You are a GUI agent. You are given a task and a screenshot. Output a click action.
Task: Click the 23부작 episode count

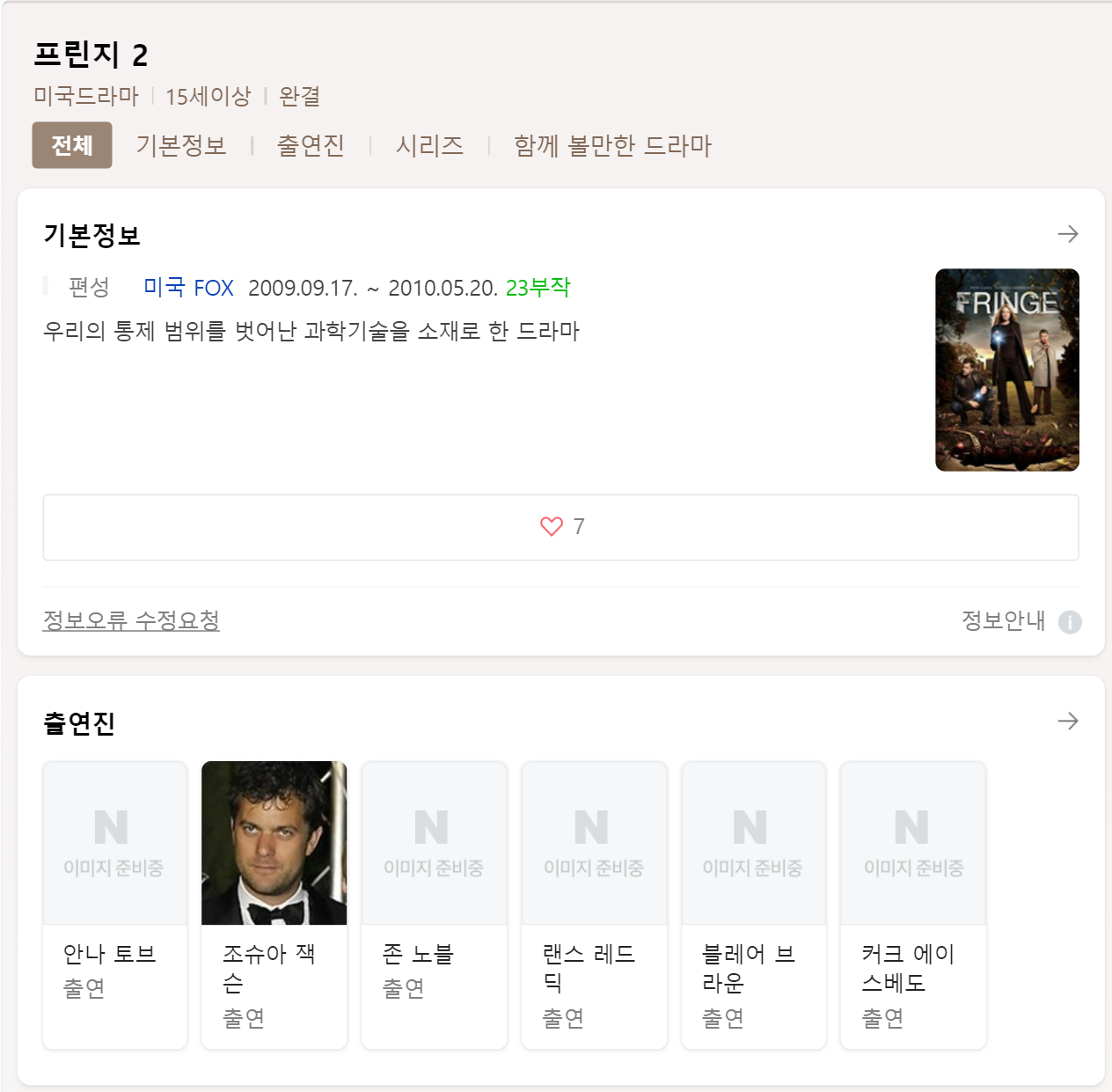click(x=538, y=288)
